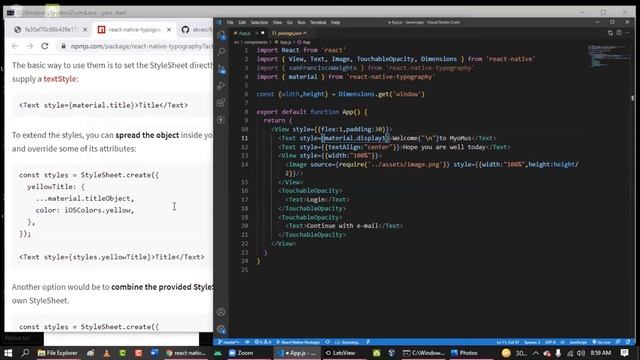Click the sixth VS Code activity bar icon, below Extensions
The width and height of the screenshot is (640, 360).
(221, 120)
